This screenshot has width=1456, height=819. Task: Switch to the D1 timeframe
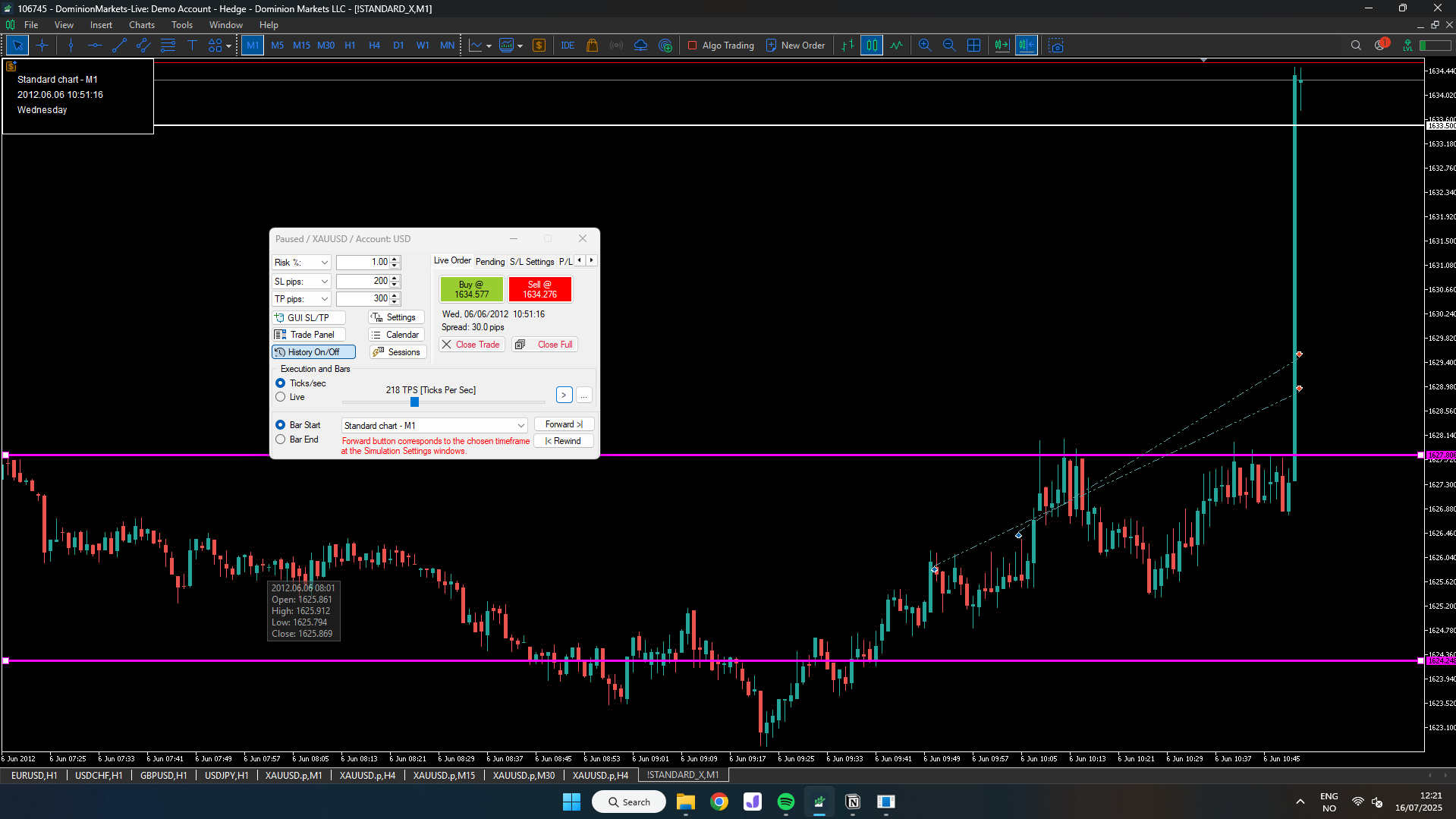pyautogui.click(x=398, y=46)
